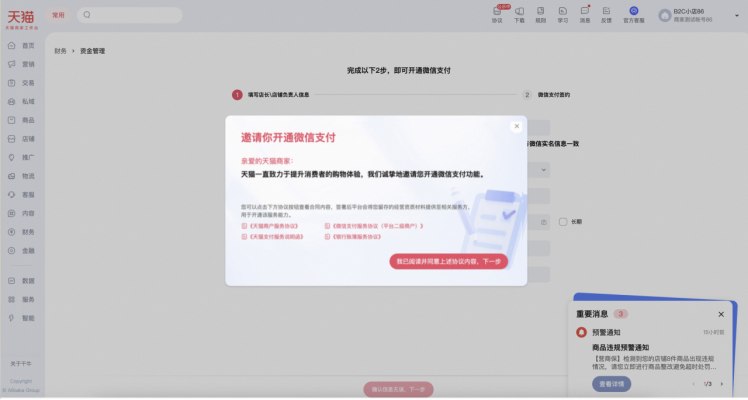Viewport: 748px width, 400px height.
Task: Close the 微信支付 invitation dialog
Action: click(x=516, y=126)
